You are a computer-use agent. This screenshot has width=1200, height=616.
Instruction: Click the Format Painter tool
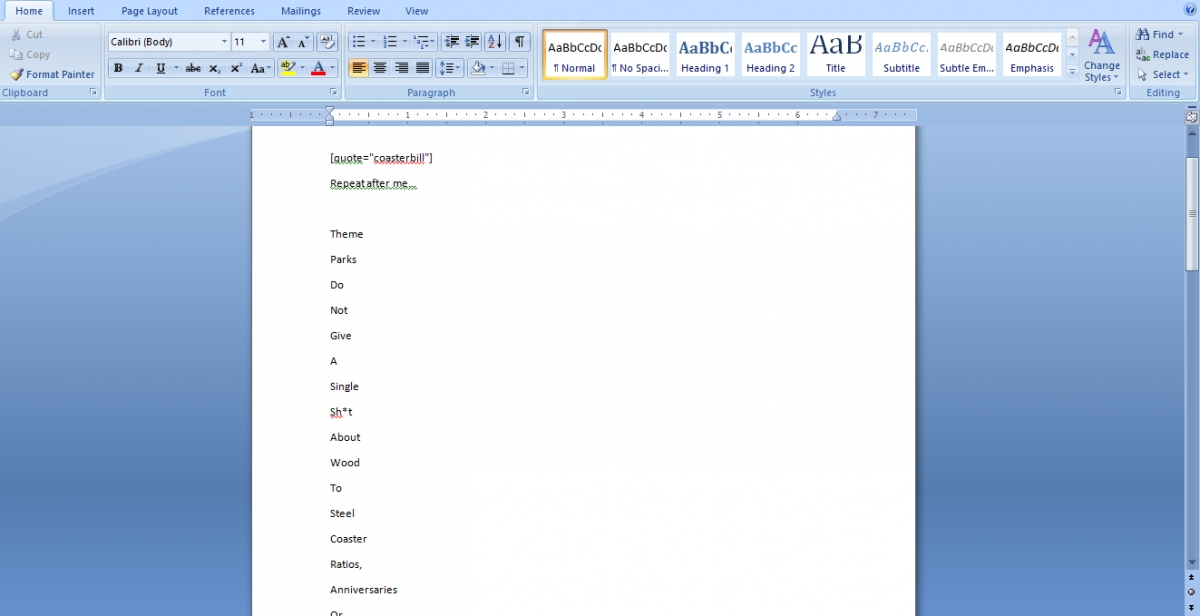coord(53,74)
